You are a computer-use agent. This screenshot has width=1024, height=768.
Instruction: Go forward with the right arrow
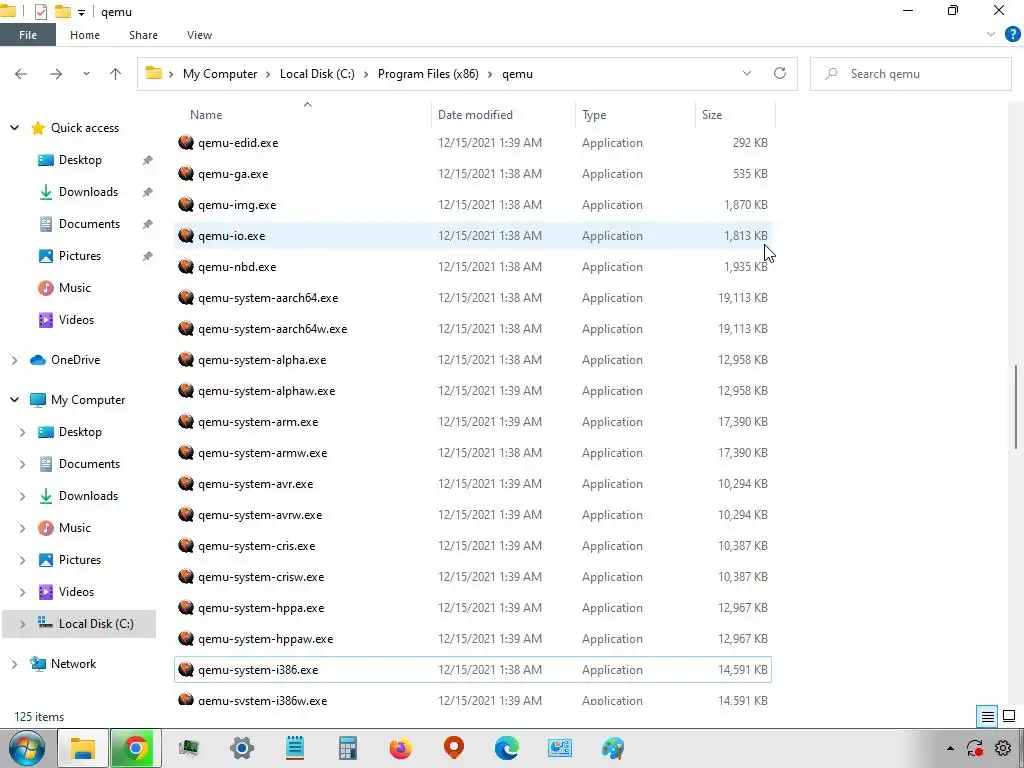[x=56, y=74]
